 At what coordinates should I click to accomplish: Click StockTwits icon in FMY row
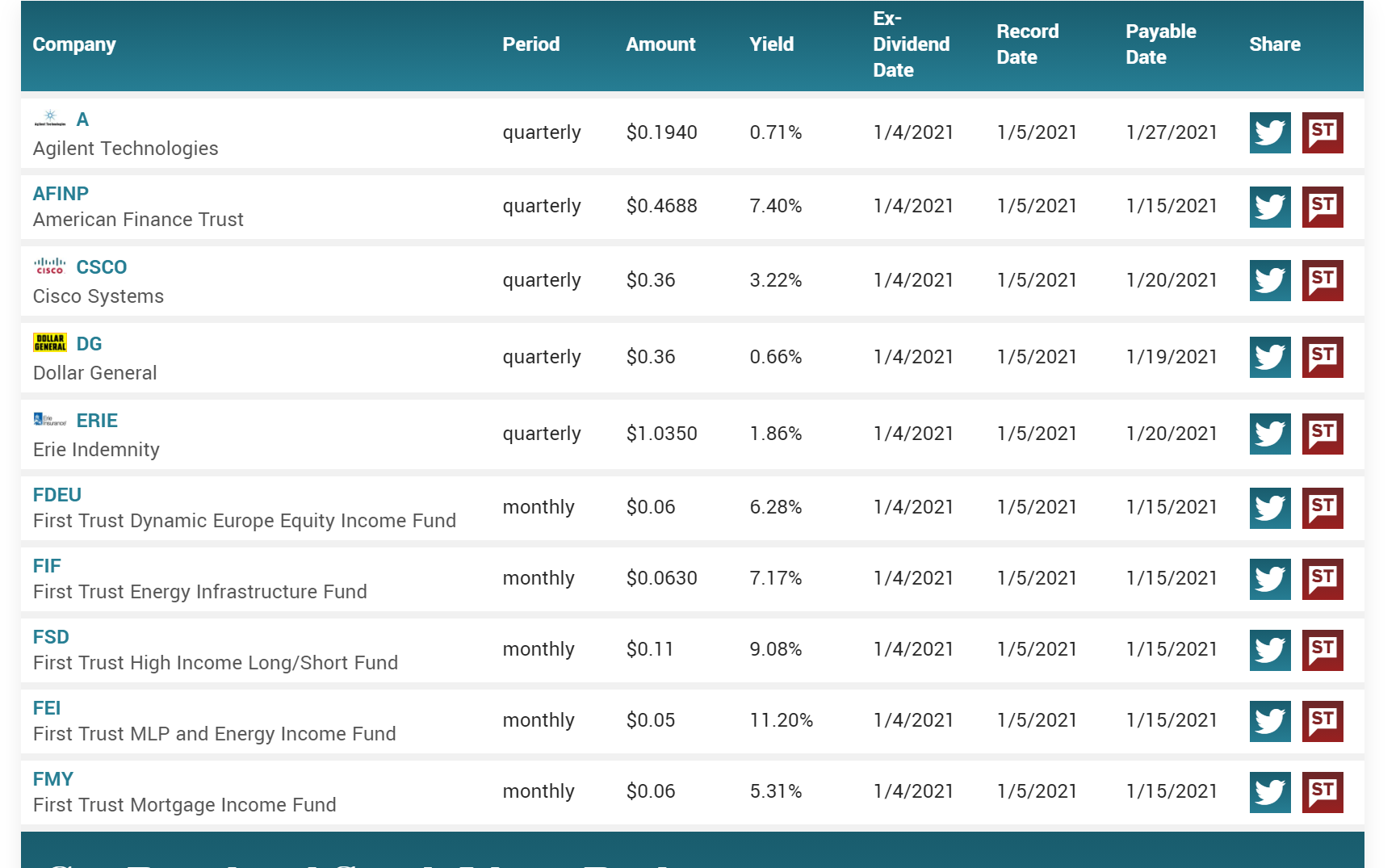[x=1322, y=792]
